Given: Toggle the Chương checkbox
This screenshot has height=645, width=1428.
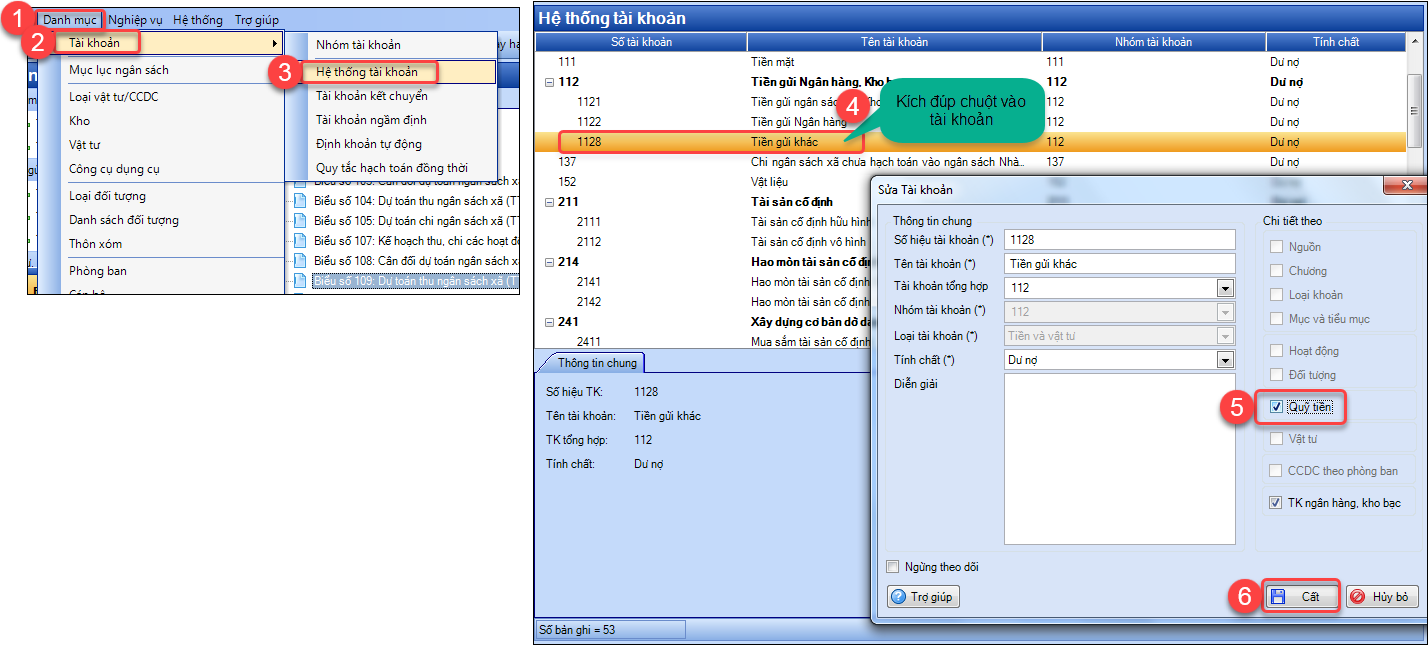Looking at the screenshot, I should [x=1276, y=271].
